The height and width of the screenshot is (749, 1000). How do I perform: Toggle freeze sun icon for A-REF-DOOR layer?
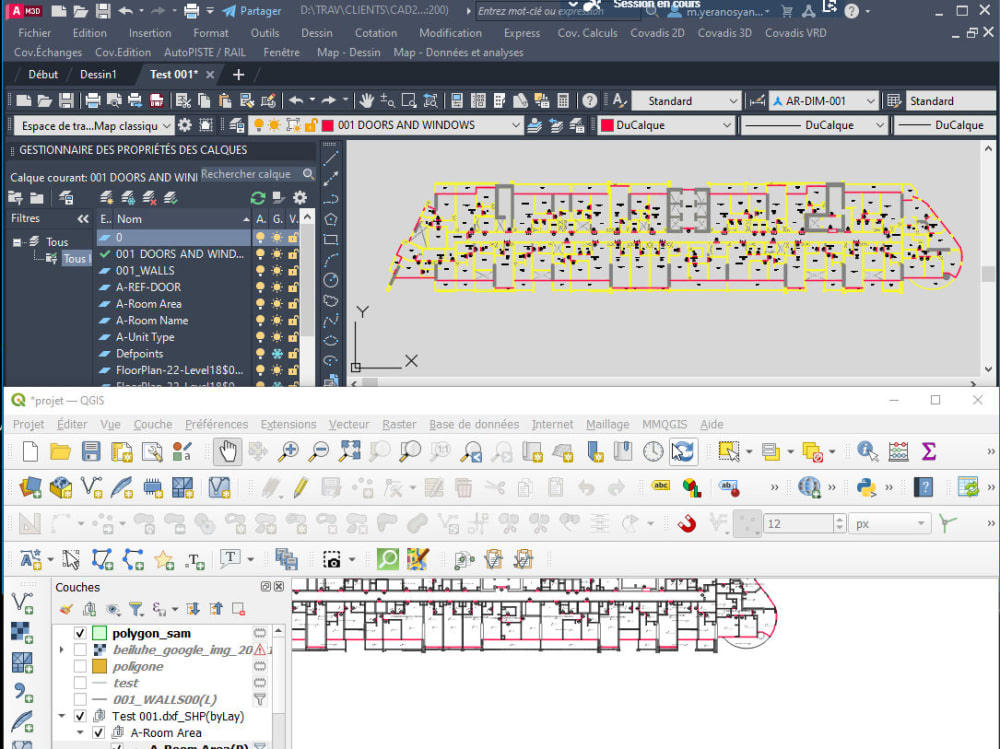coord(277,287)
